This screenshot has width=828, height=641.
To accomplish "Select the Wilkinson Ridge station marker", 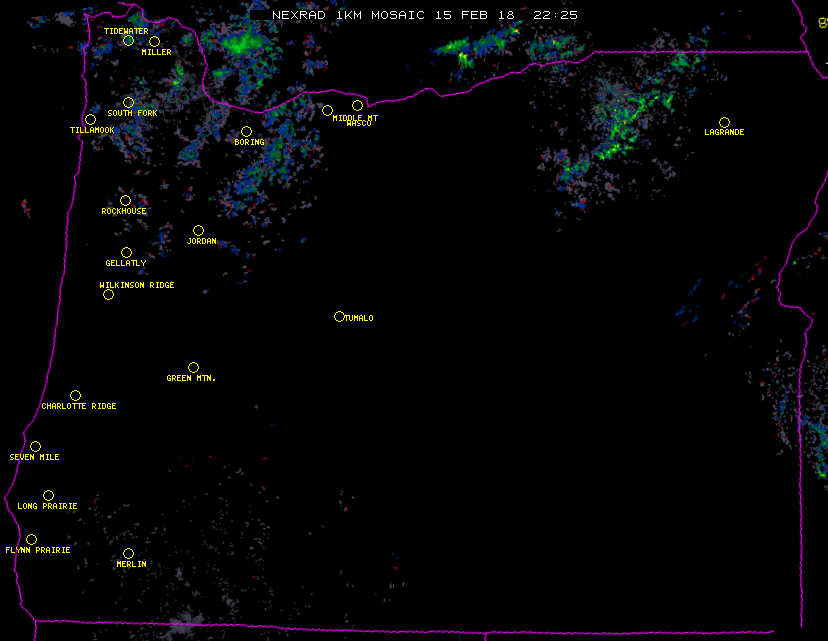I will 108,295.
